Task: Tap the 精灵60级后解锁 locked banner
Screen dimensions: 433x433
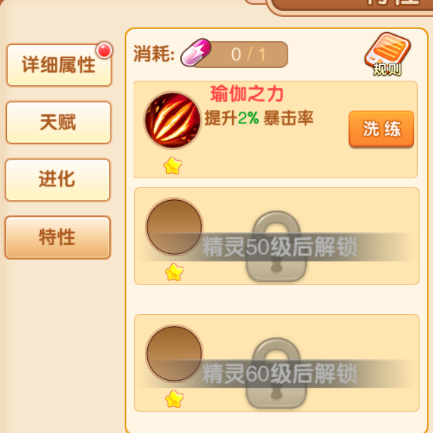Action: (x=279, y=374)
